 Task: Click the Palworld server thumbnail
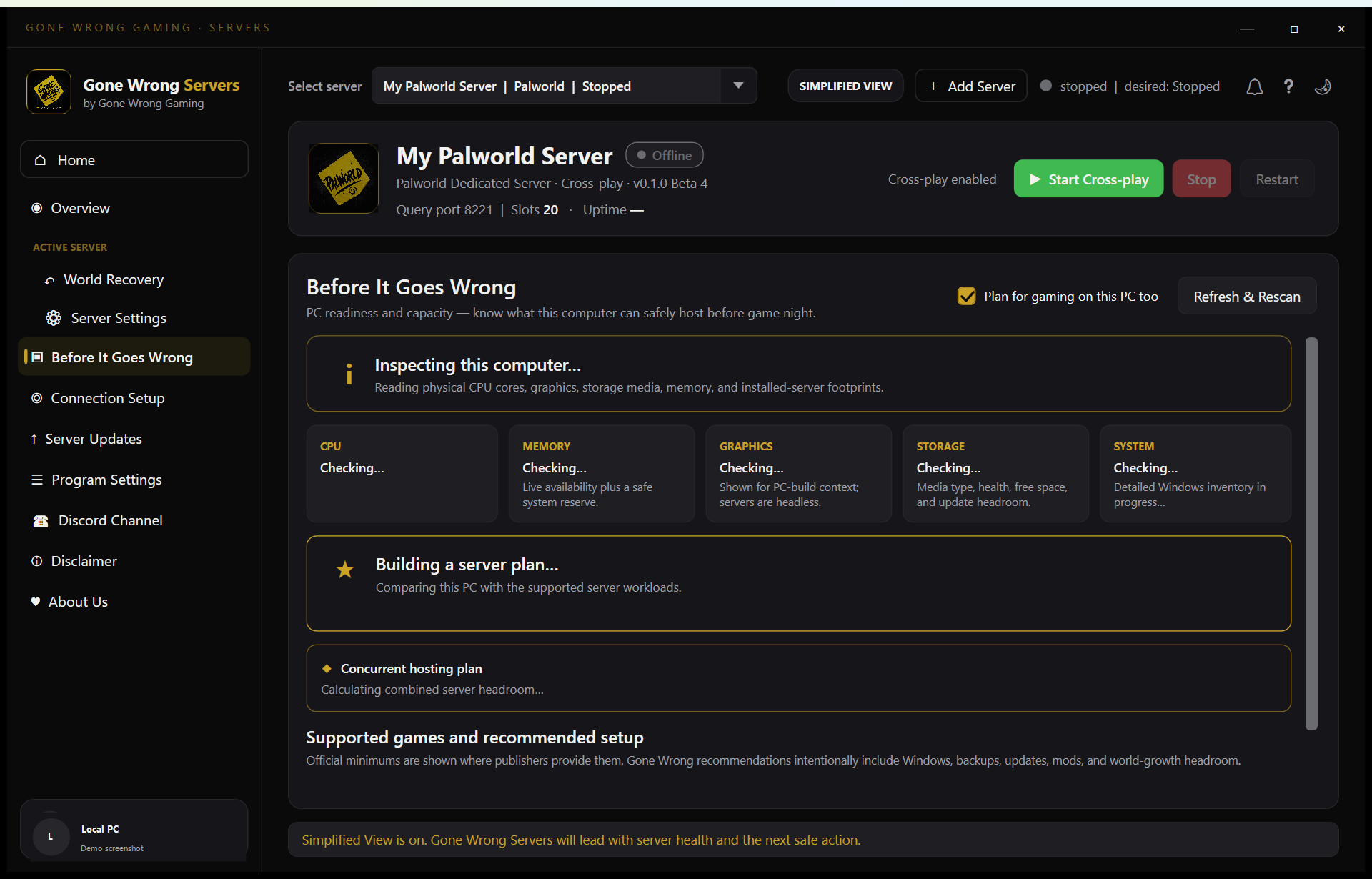tap(344, 179)
